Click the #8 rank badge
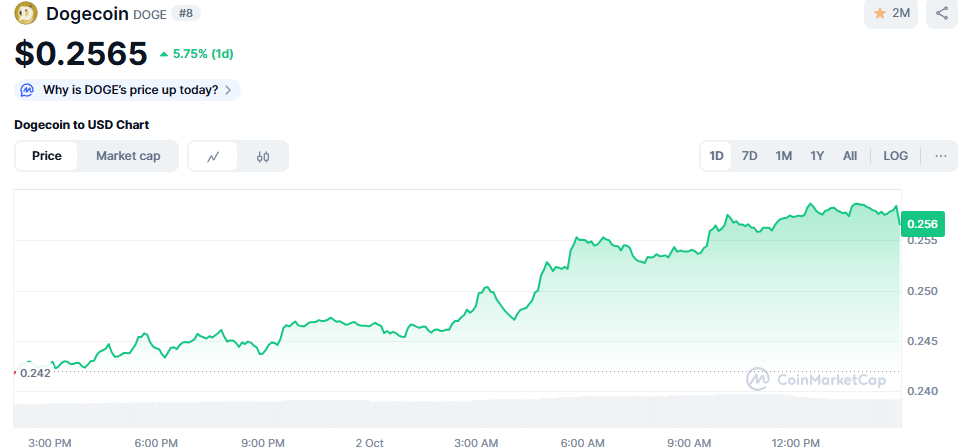Screen dimensions: 966x448 pos(184,14)
